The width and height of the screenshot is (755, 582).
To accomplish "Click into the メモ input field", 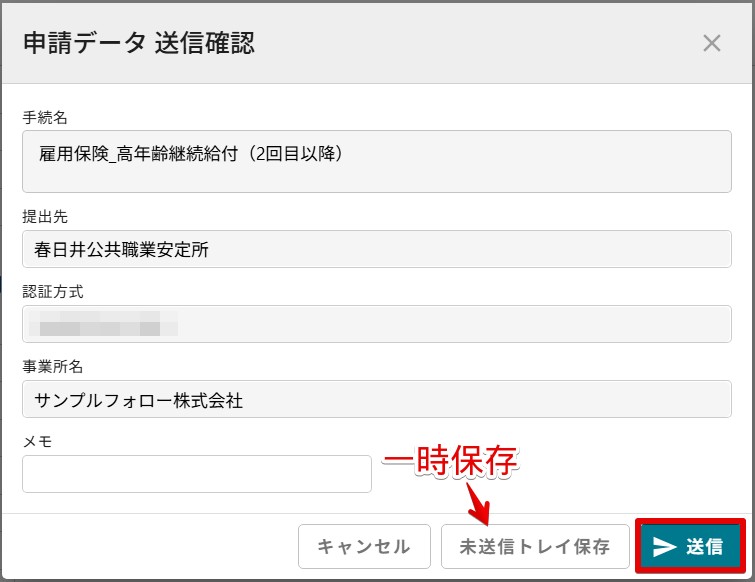I will [x=196, y=474].
